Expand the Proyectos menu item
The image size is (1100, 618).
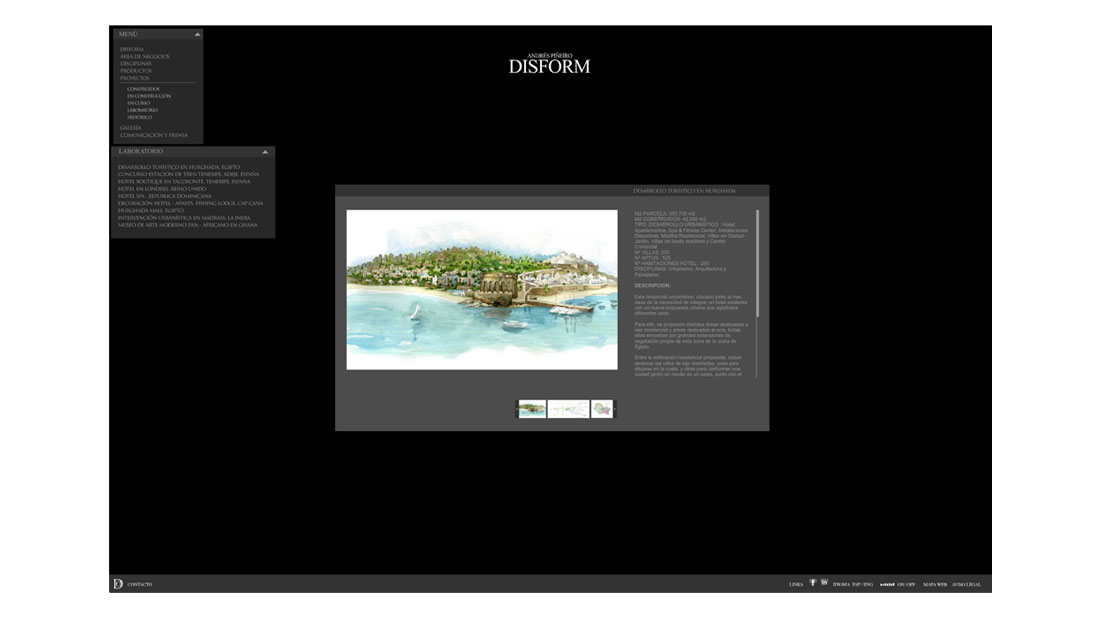pos(136,77)
